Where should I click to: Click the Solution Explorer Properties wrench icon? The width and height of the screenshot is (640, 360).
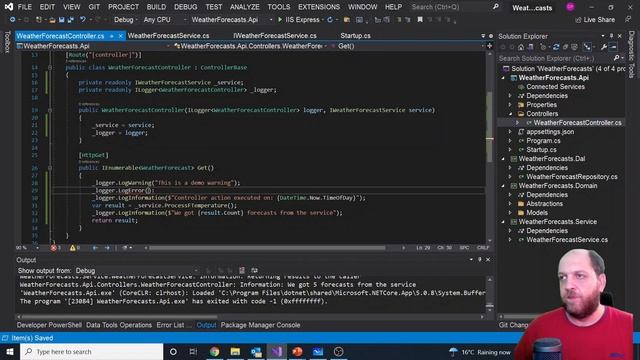pyautogui.click(x=604, y=47)
